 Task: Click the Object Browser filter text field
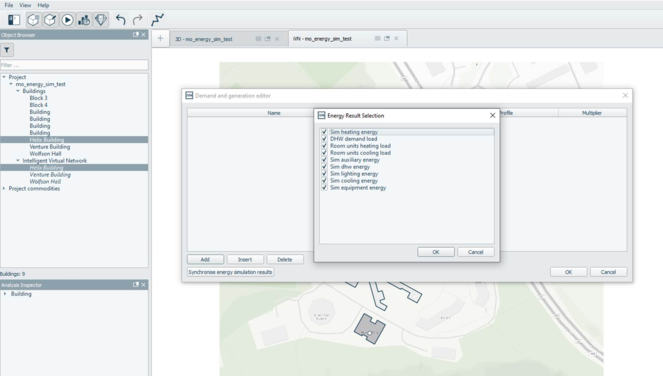tap(74, 65)
